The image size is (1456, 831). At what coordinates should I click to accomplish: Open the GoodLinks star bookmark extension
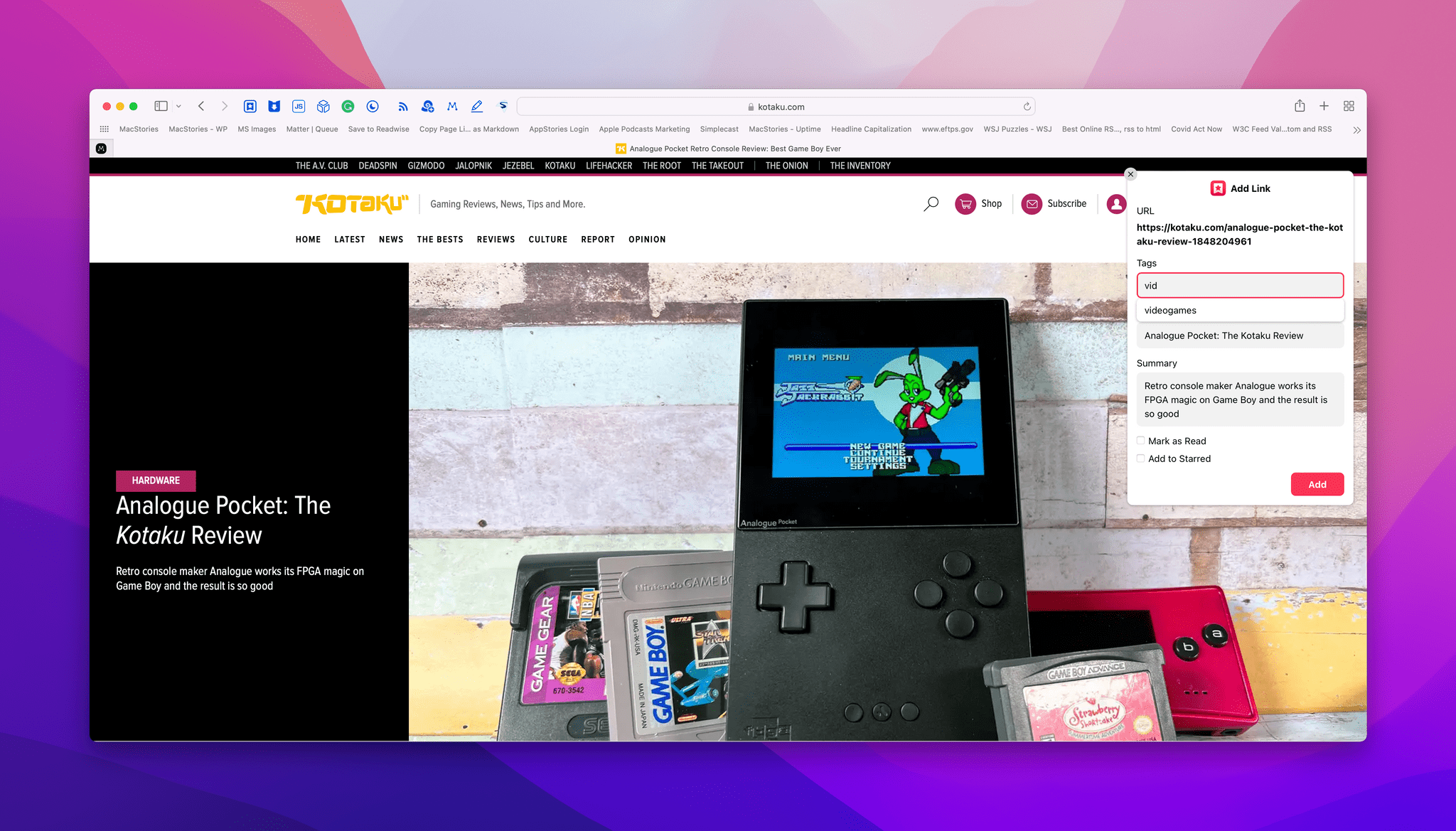tap(250, 106)
